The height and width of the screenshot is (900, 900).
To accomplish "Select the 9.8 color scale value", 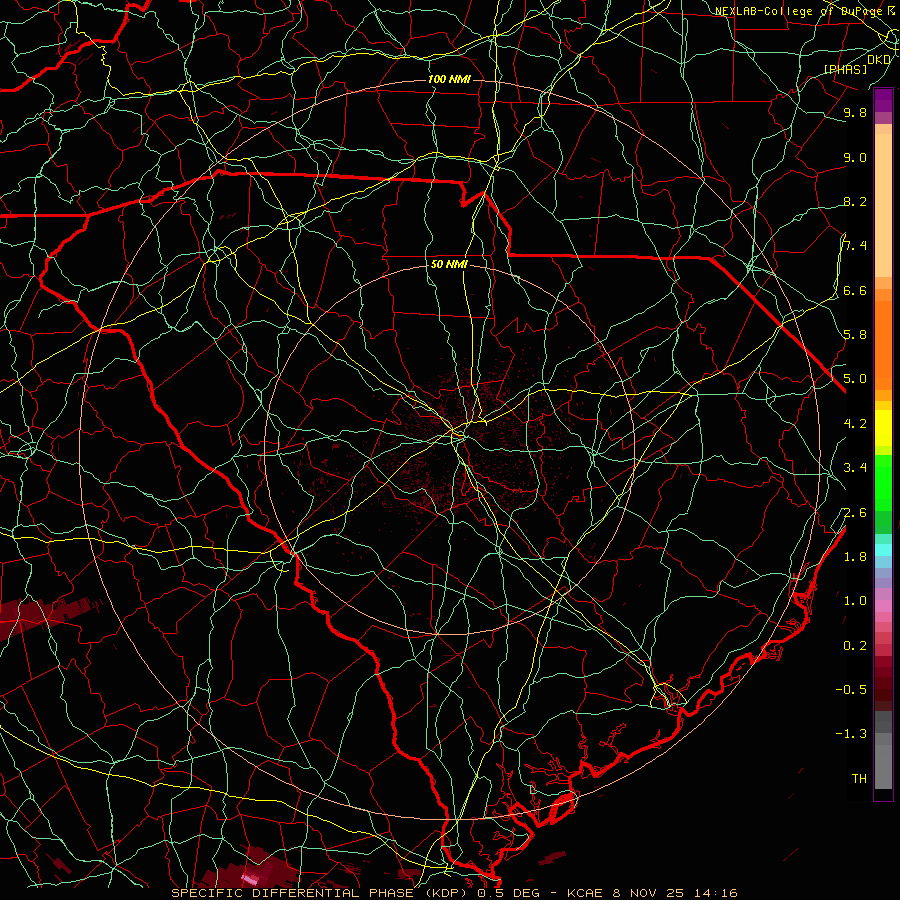I will [x=855, y=113].
